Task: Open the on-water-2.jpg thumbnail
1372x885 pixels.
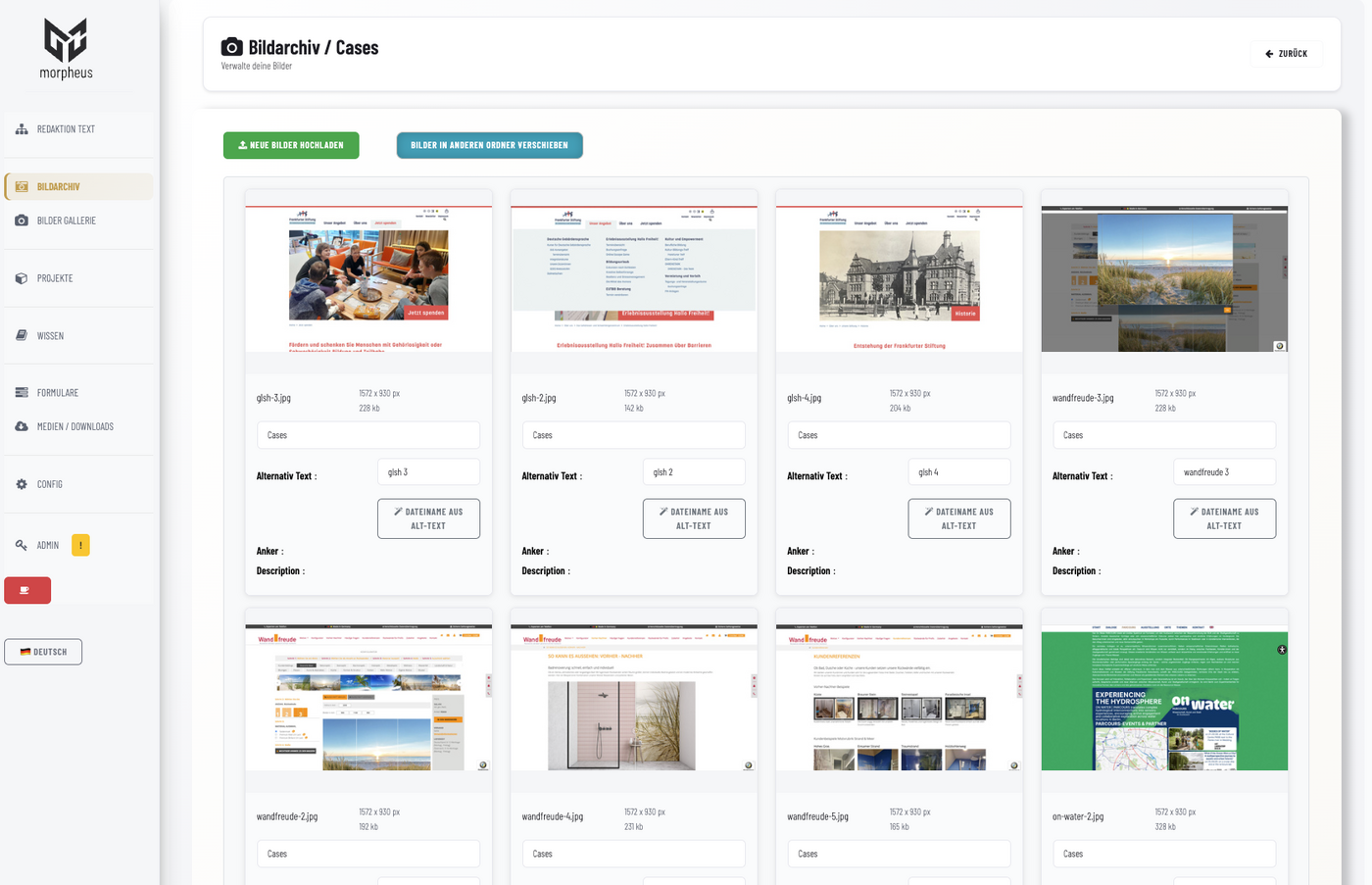Action: [x=1164, y=697]
